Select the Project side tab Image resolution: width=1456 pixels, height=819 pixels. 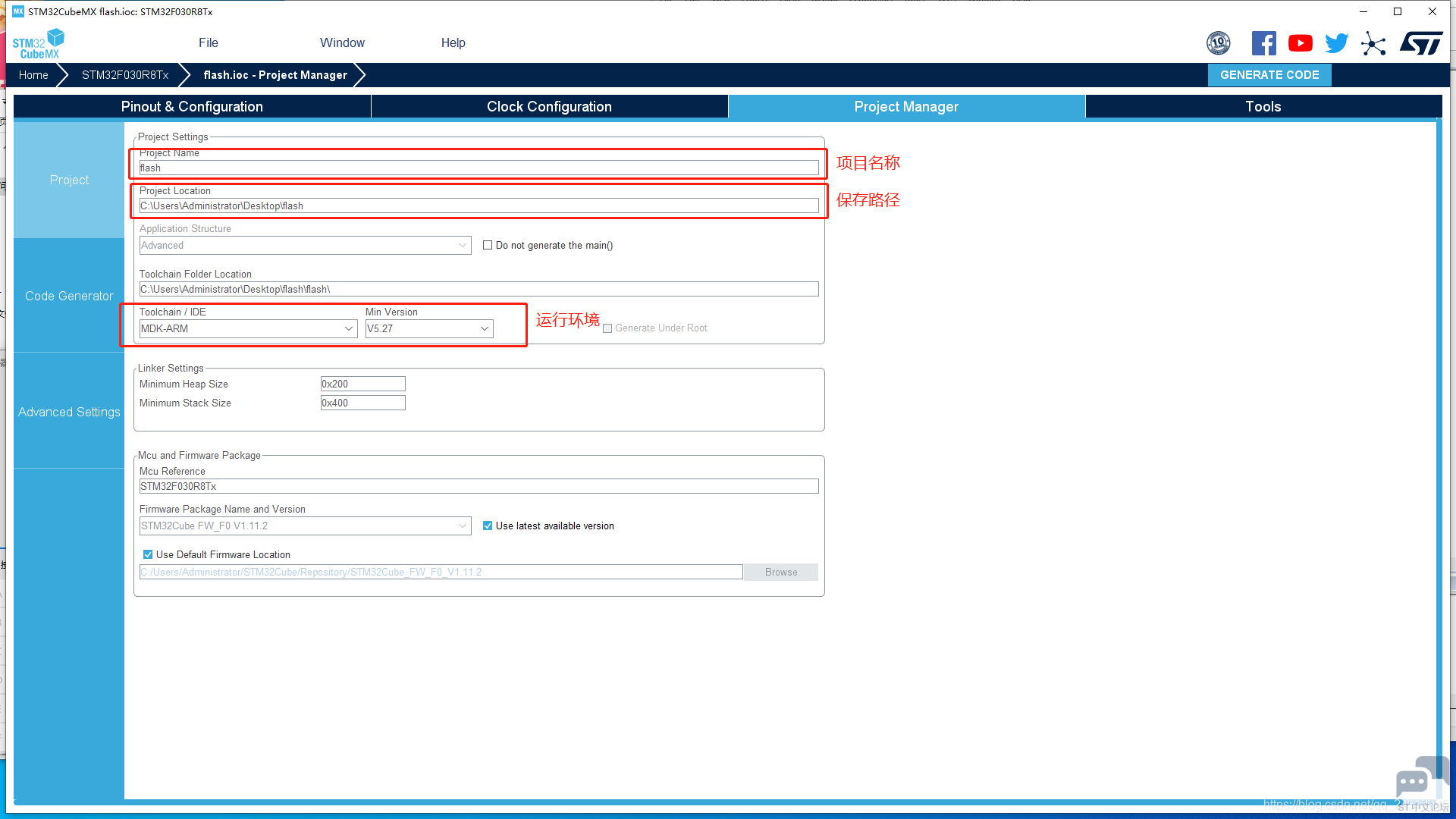pyautogui.click(x=69, y=180)
